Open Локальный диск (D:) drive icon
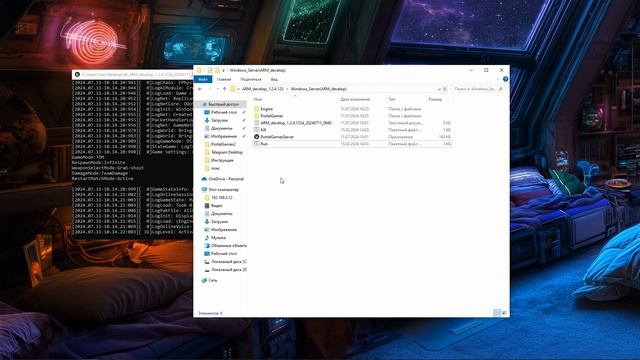Screen dimensions: 640x360 coord(207,270)
